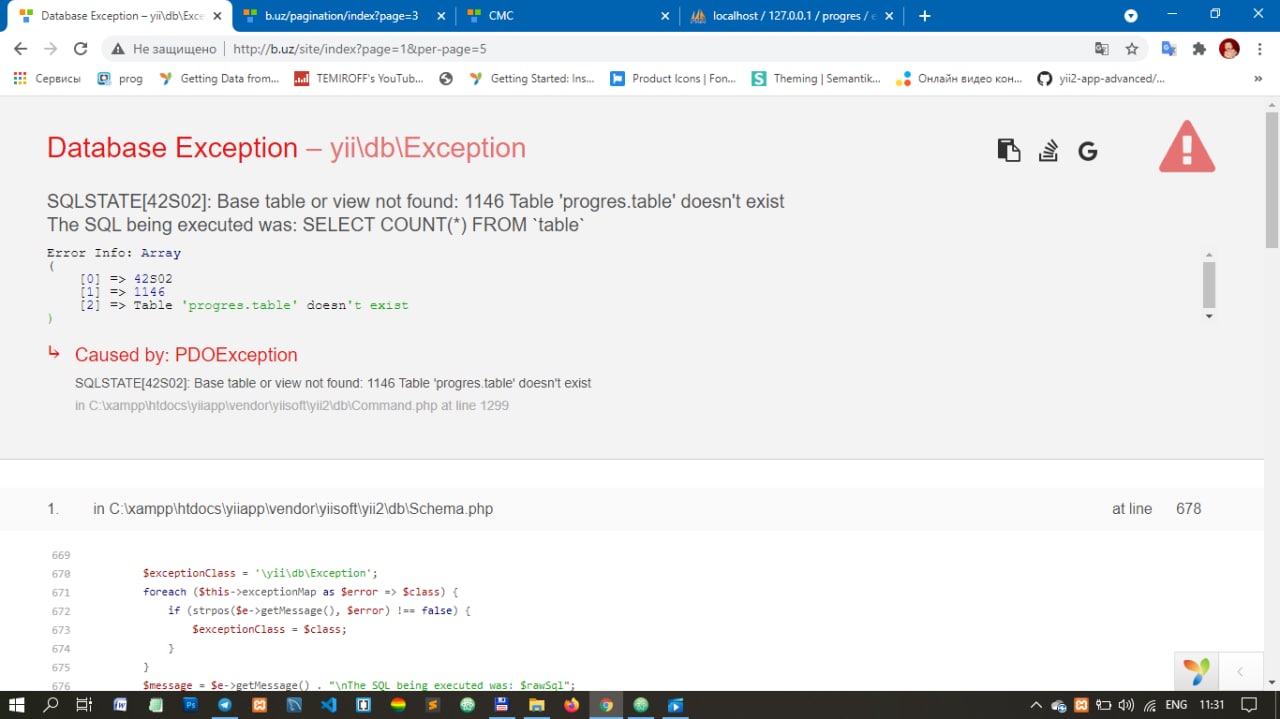Open Telegram from the taskbar

225,705
